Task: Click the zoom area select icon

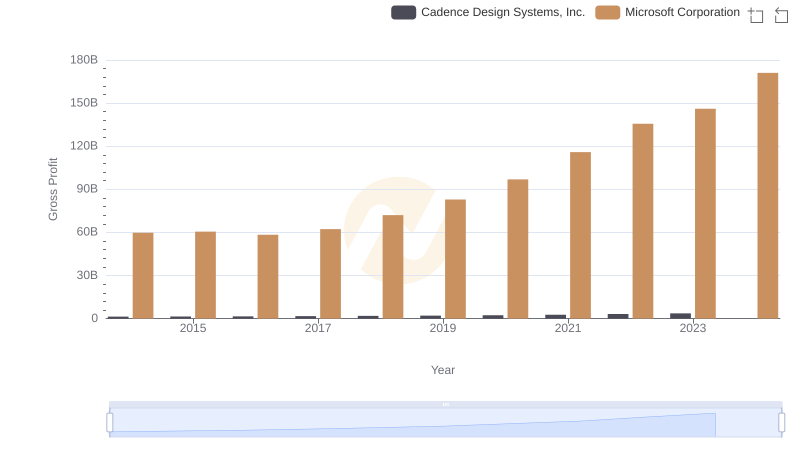Action: [756, 15]
